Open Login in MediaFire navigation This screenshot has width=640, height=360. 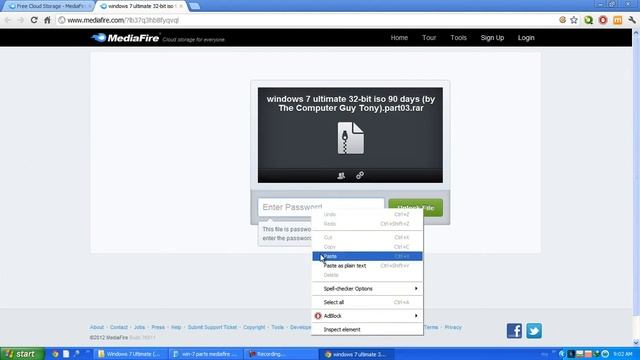point(526,38)
